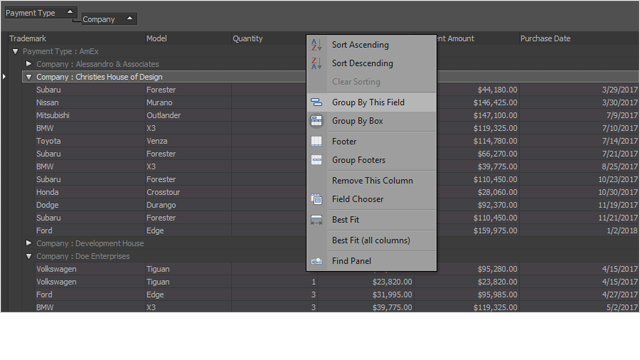Click the Venza model cell
Viewport: 640px width, 360px height.
[x=188, y=141]
